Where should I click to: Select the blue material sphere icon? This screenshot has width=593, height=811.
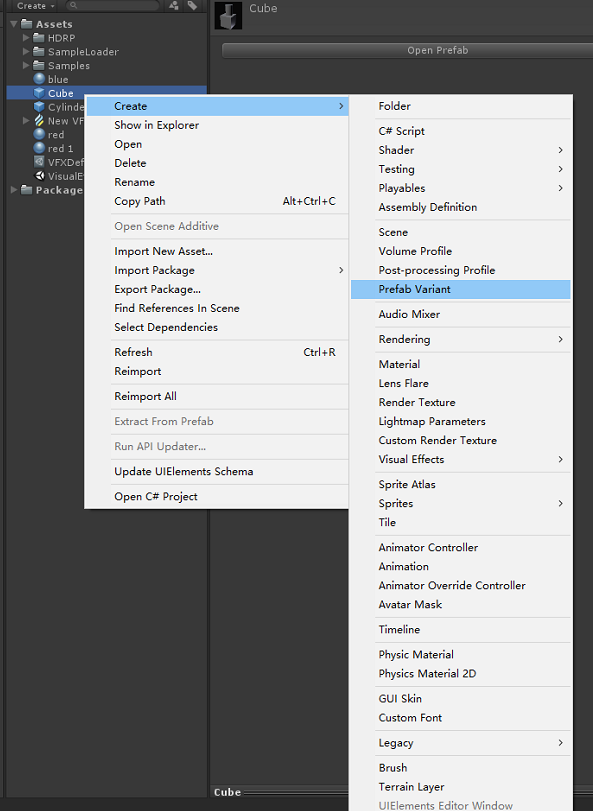39,79
